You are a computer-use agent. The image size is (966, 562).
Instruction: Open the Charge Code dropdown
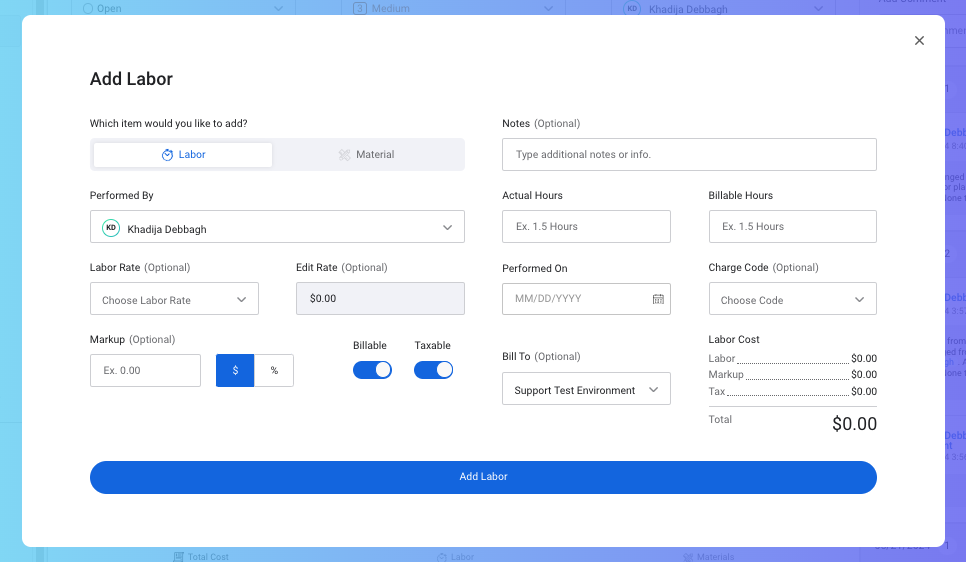point(792,299)
